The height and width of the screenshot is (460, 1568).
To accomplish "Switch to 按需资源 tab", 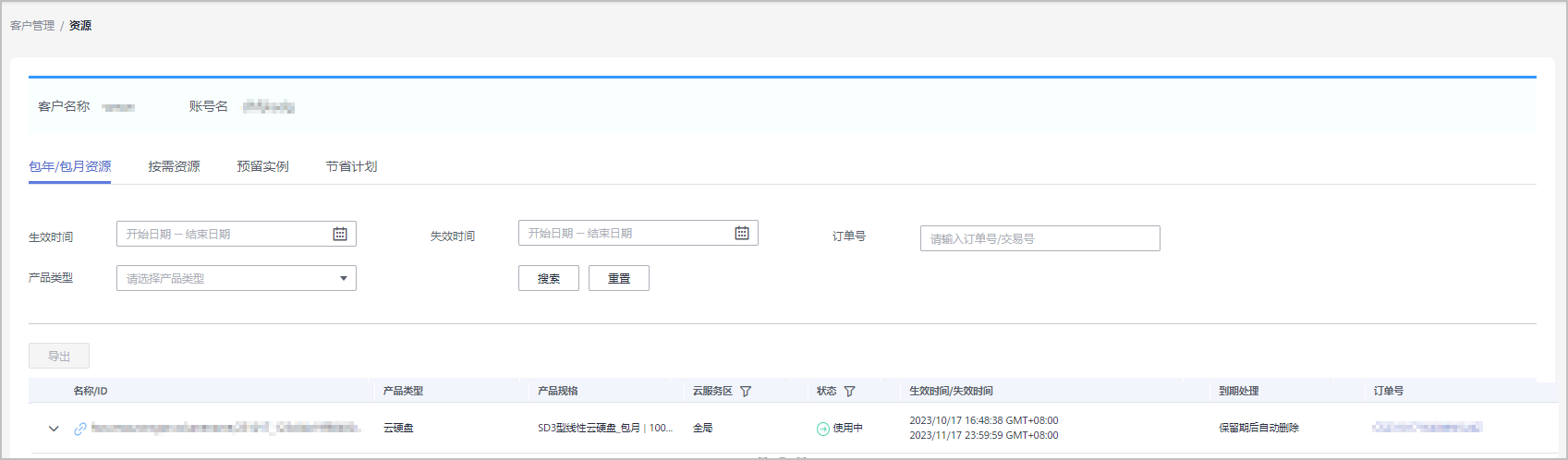I will tap(174, 166).
